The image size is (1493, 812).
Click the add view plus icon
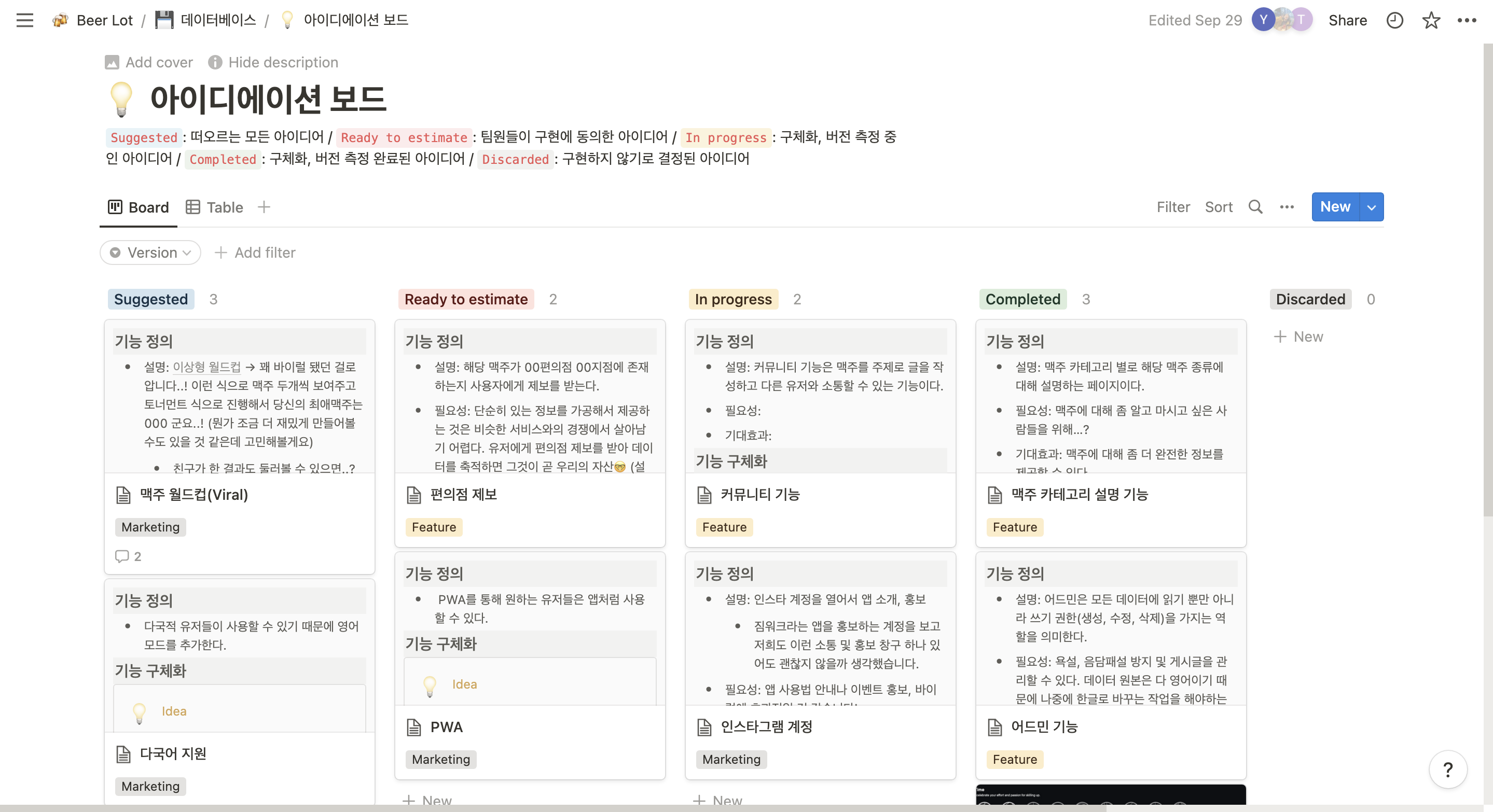[x=264, y=207]
